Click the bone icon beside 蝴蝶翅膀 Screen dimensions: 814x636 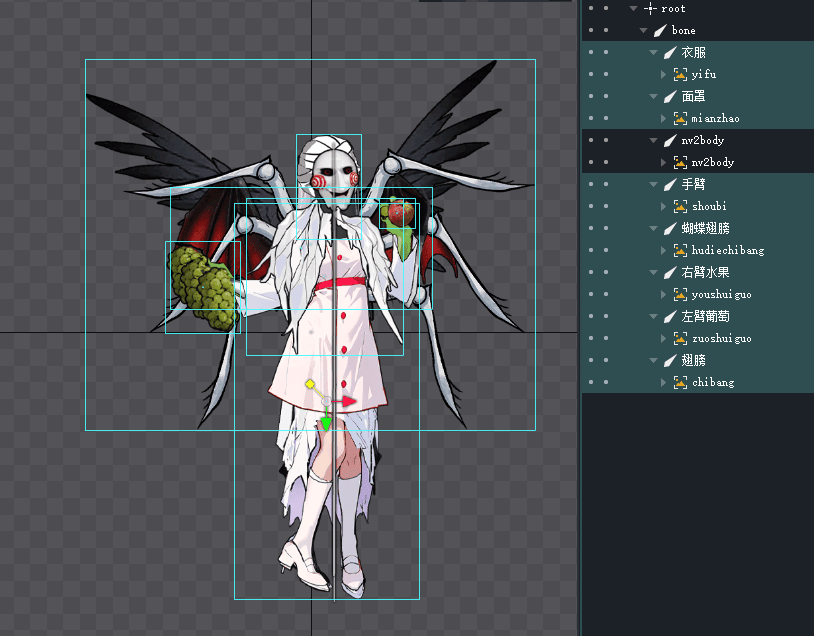[x=670, y=228]
